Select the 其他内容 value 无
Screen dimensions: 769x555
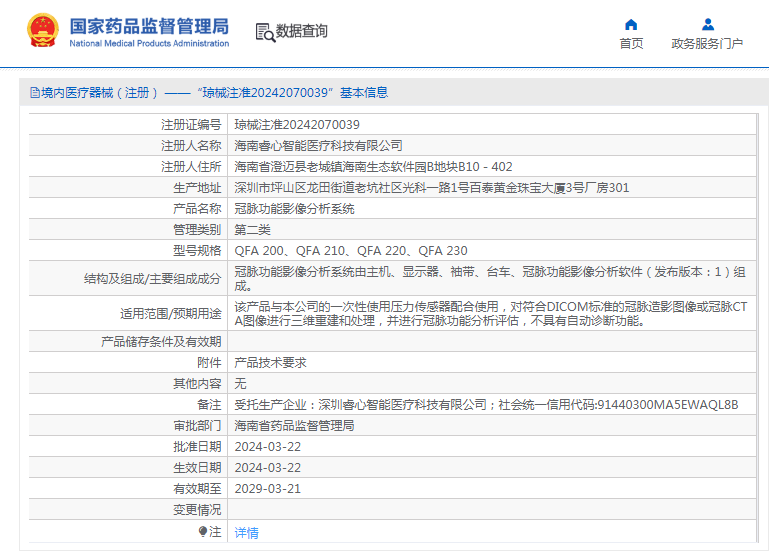point(240,384)
